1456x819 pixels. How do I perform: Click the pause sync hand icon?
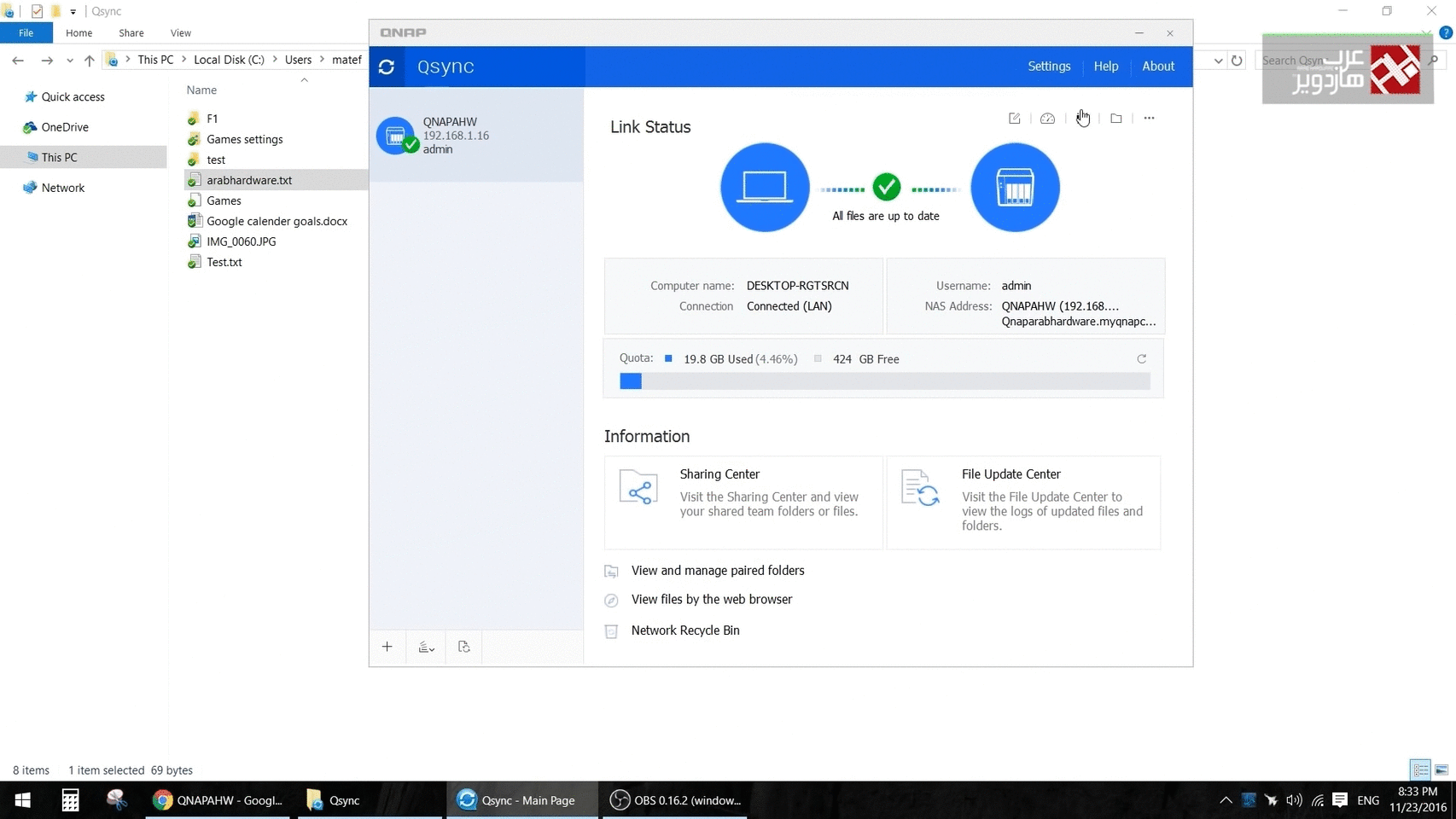point(1082,119)
